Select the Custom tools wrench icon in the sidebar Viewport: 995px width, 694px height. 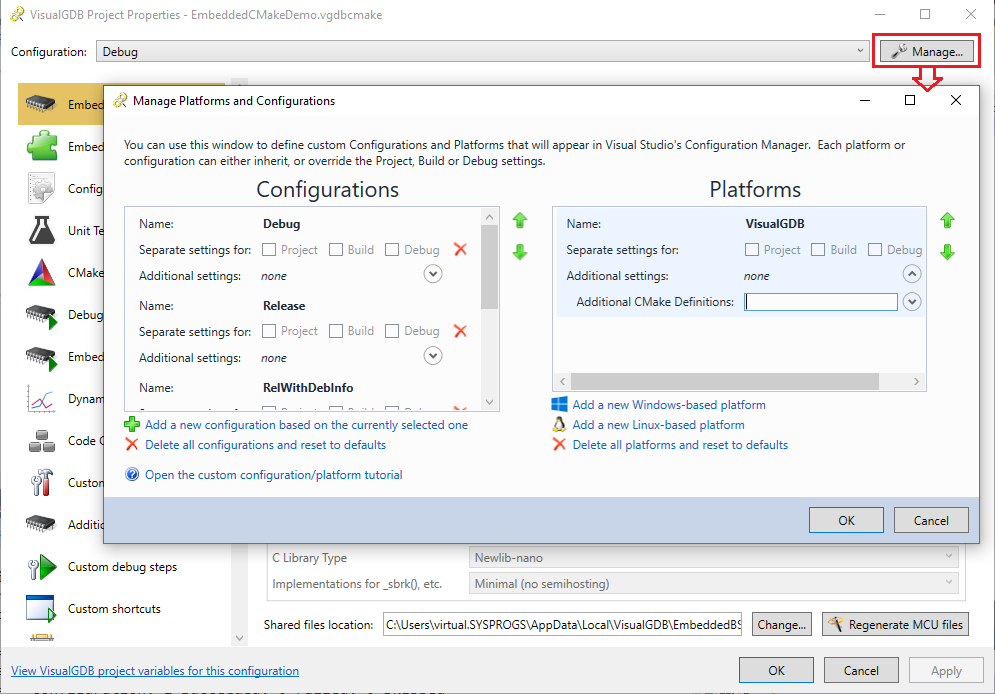[42, 482]
